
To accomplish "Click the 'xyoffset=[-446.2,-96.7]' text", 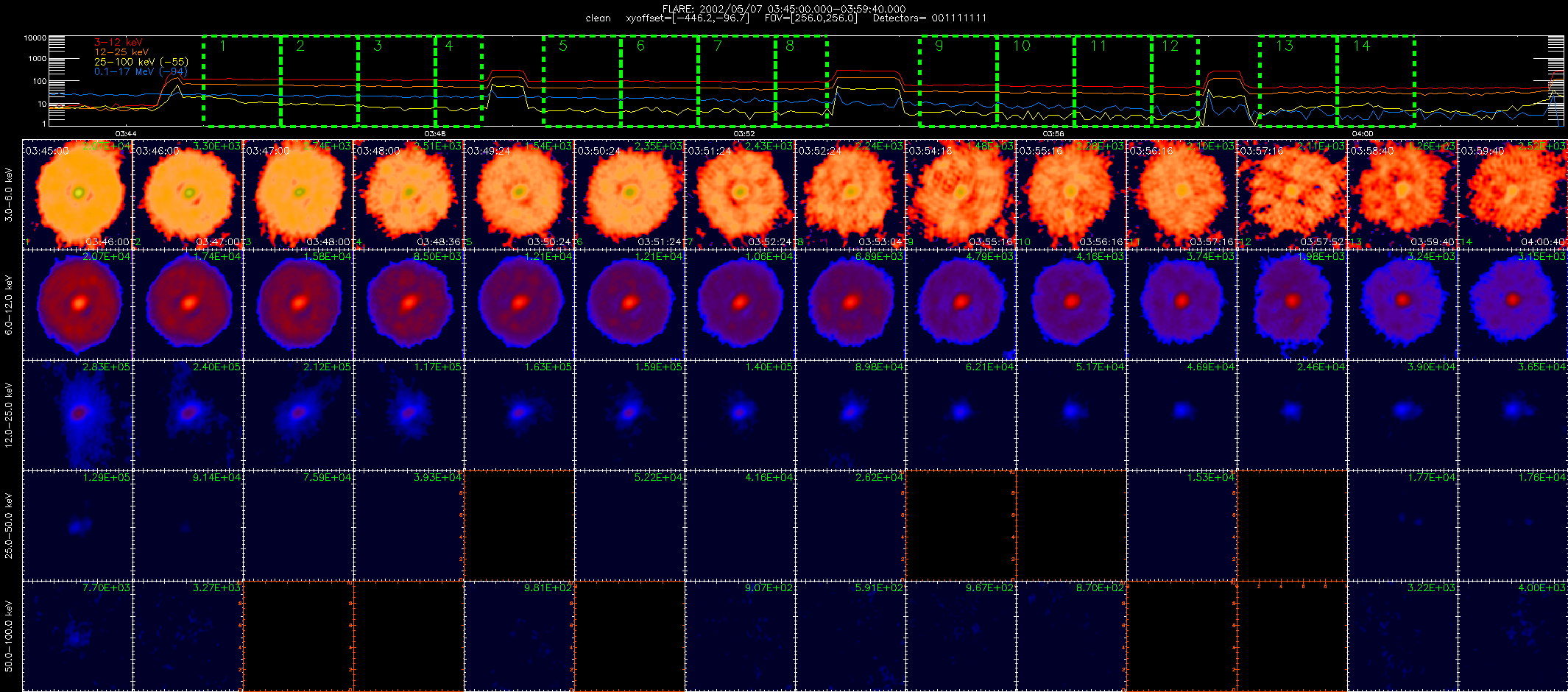I will (x=688, y=18).
